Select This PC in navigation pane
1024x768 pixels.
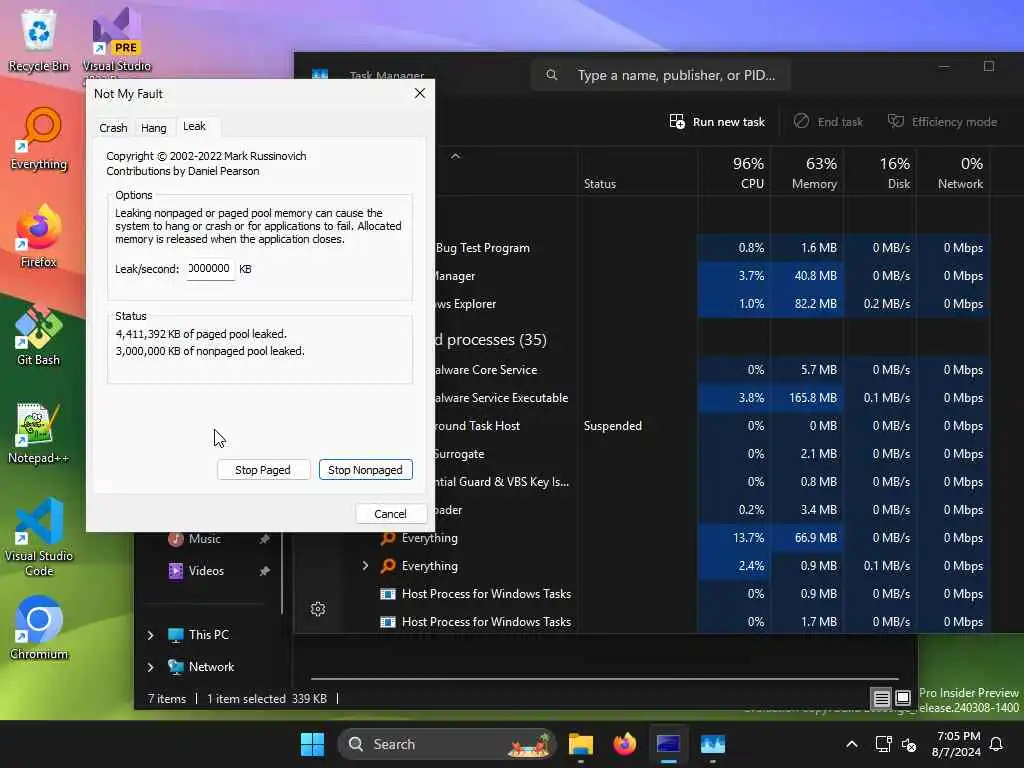pyautogui.click(x=199, y=635)
